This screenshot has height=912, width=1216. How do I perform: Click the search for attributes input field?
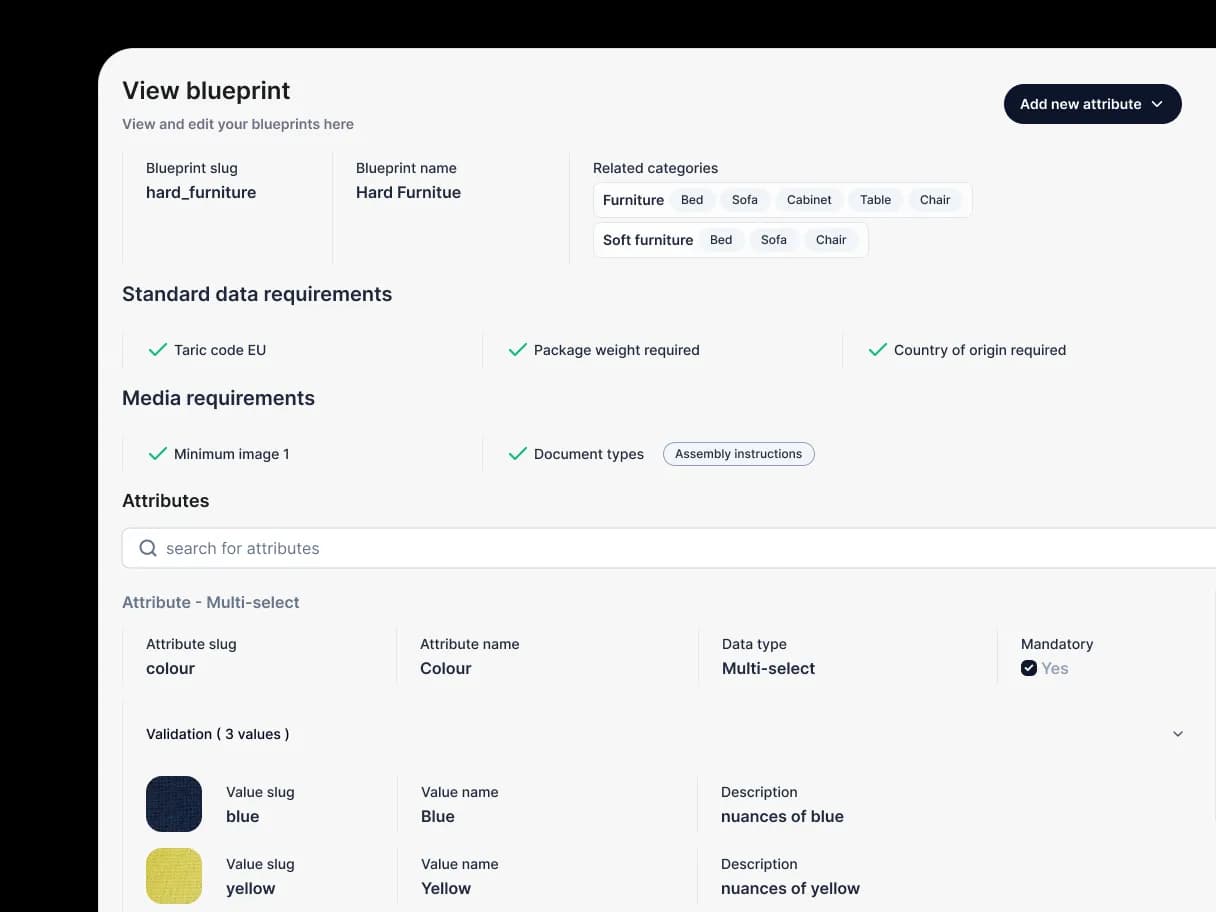tap(400, 548)
